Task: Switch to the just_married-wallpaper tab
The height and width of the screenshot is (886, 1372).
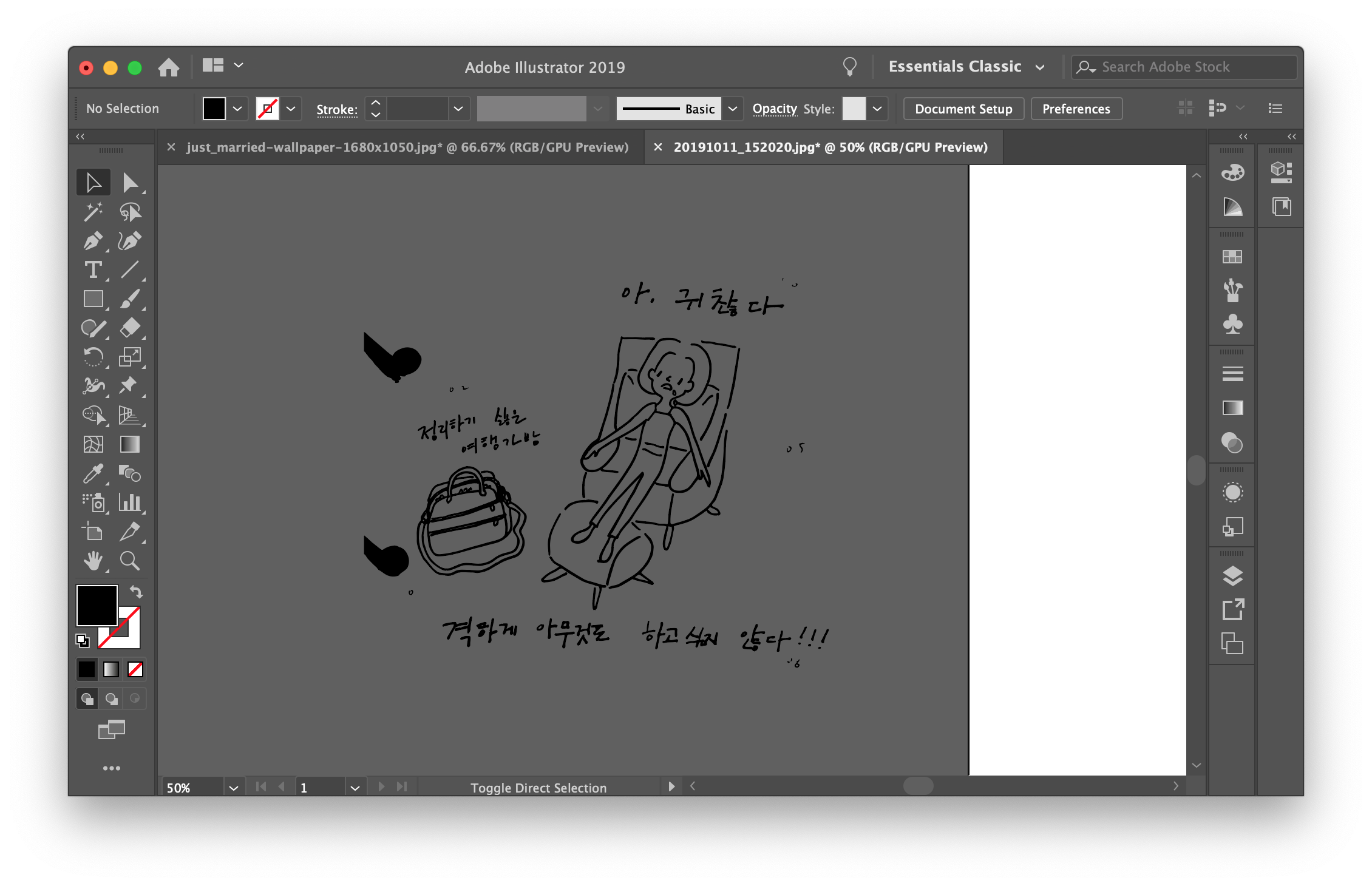Action: (x=407, y=147)
